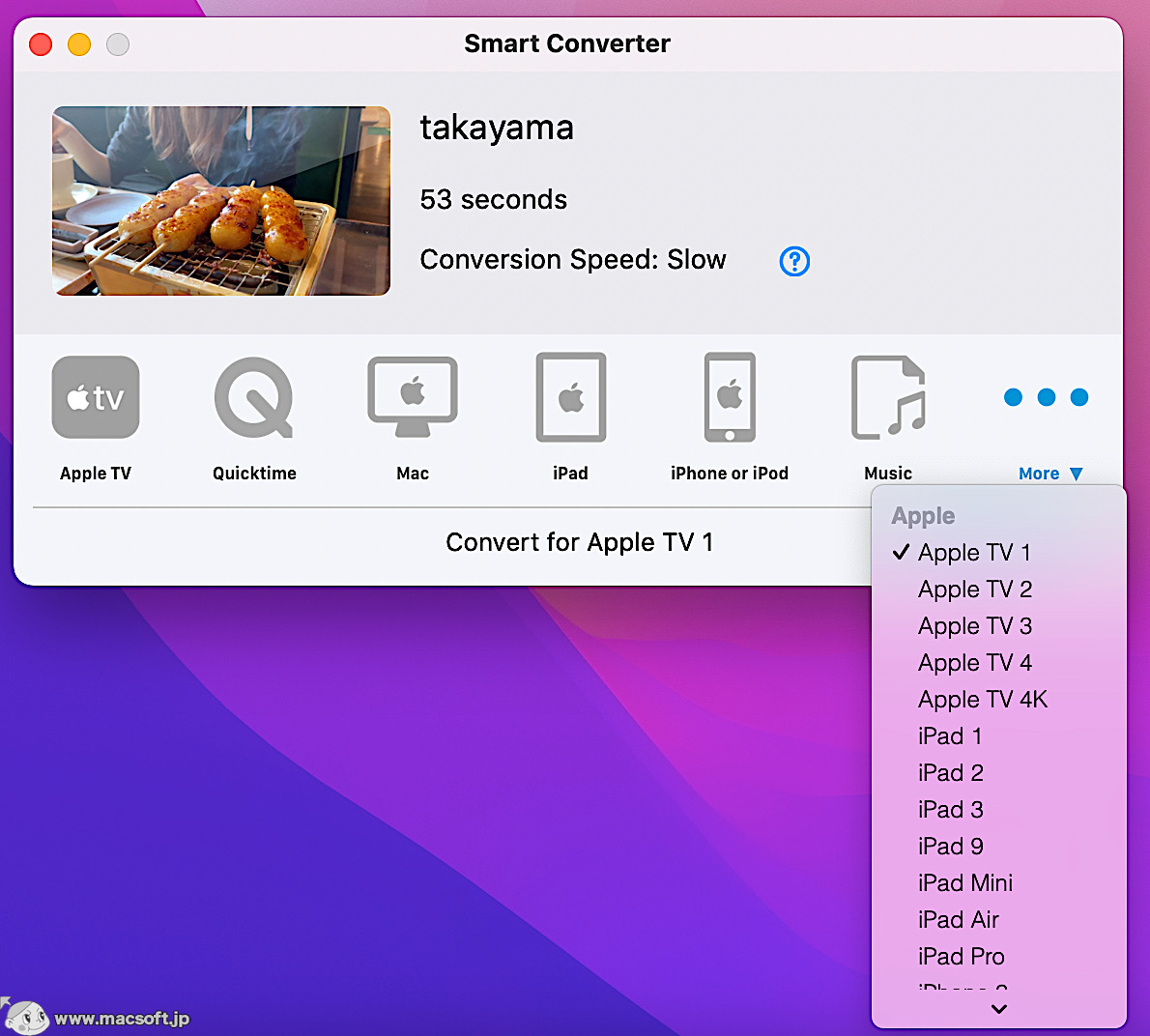Select iPad Pro in the device menu

click(962, 956)
